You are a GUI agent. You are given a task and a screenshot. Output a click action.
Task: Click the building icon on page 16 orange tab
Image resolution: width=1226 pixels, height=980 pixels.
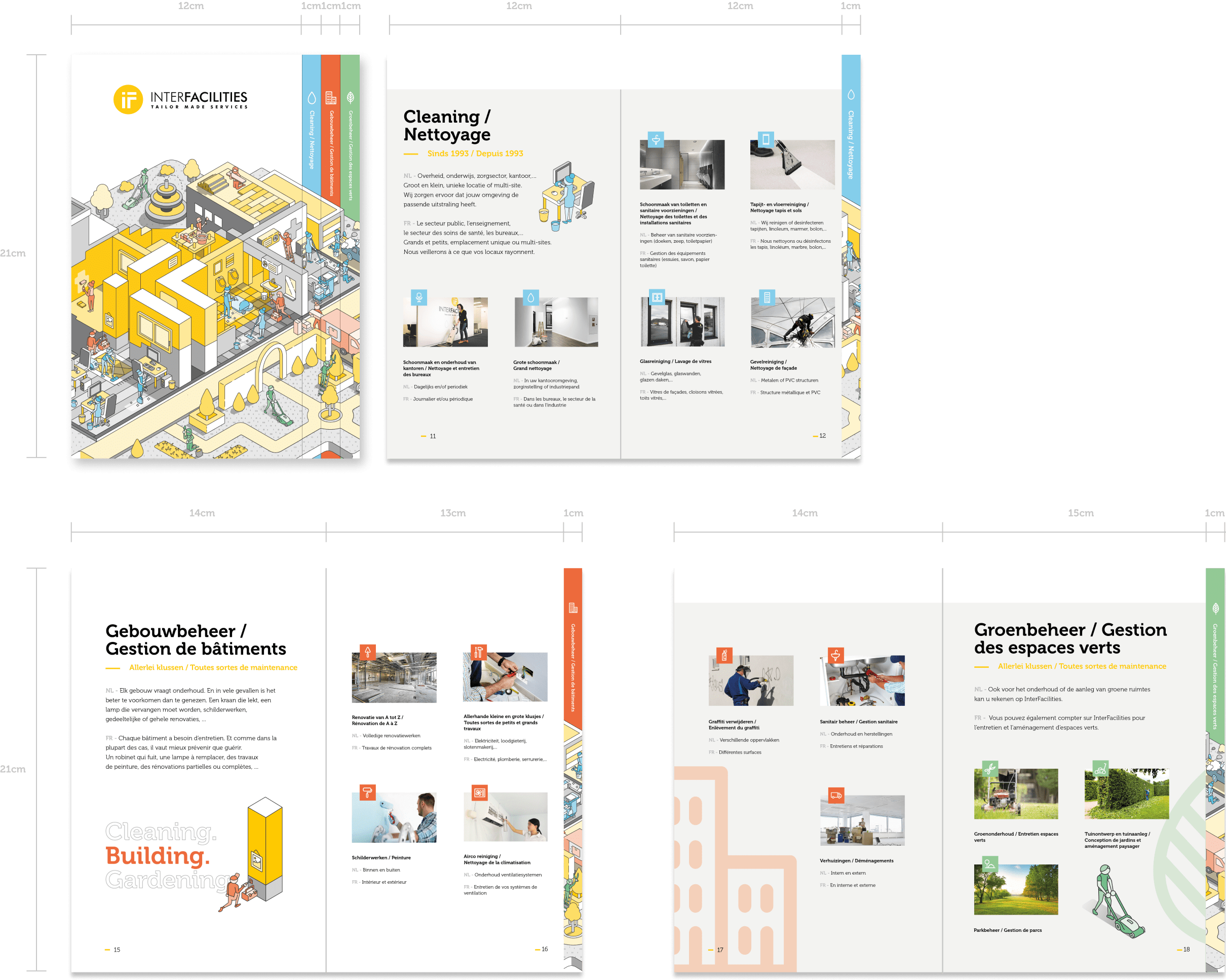point(573,608)
